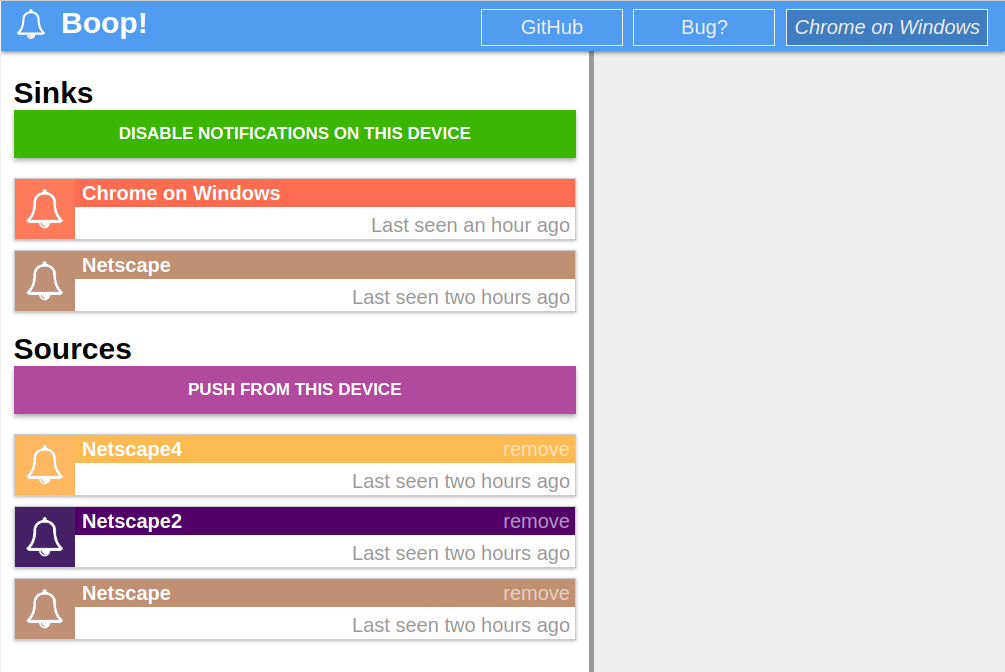Open the GitHub link in the header
1005x672 pixels.
click(x=552, y=28)
